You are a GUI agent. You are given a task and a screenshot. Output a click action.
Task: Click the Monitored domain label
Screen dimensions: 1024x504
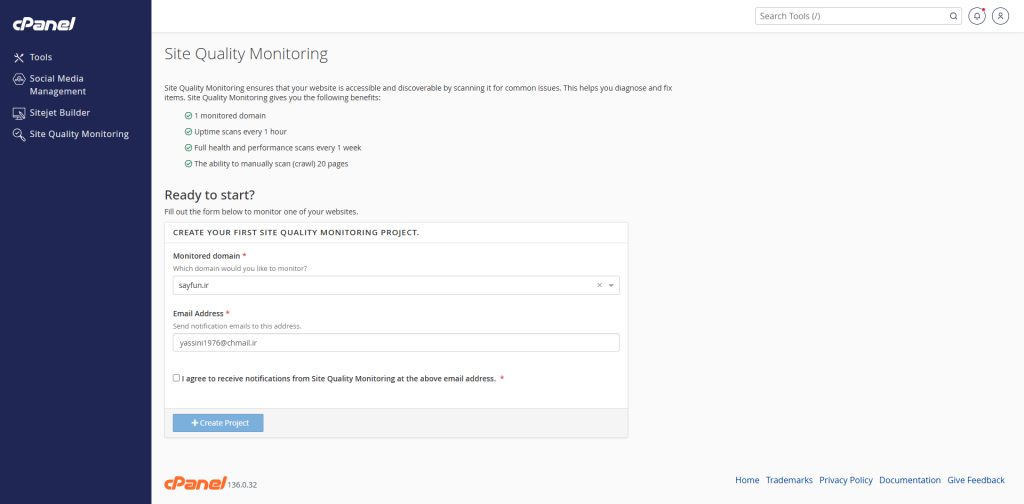tap(206, 256)
